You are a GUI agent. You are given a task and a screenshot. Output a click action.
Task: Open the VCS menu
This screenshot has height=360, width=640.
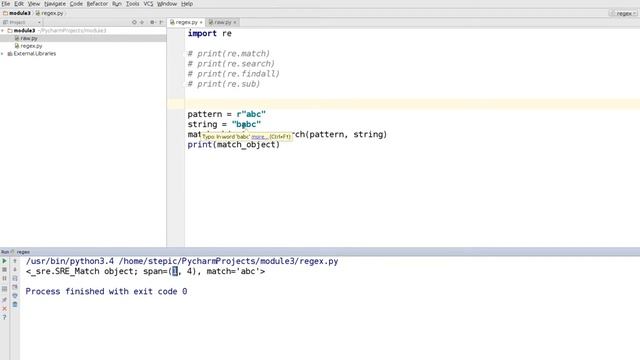point(148,4)
